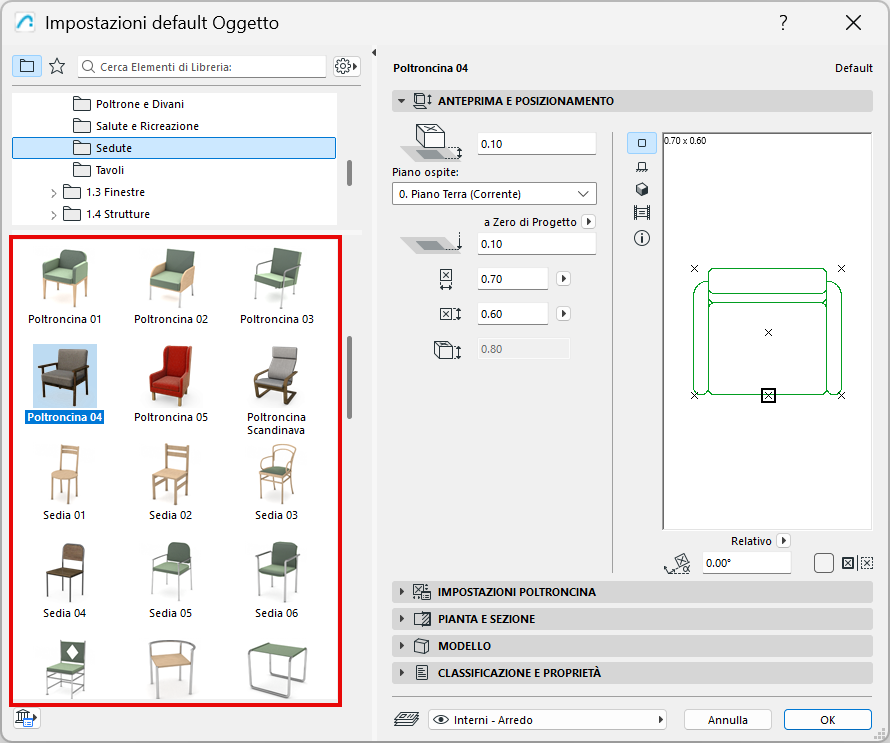The width and height of the screenshot is (890, 743).
Task: Click the Annulla button
Action: point(728,719)
